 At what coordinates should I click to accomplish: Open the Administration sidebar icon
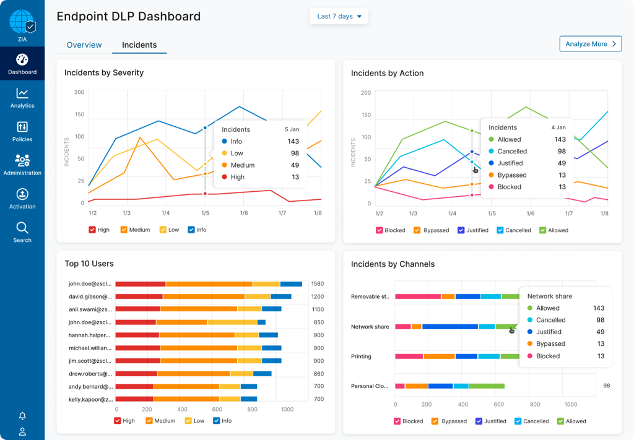click(22, 165)
